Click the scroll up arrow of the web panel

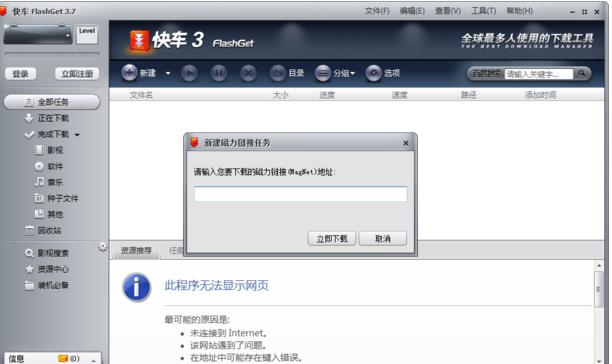click(599, 266)
